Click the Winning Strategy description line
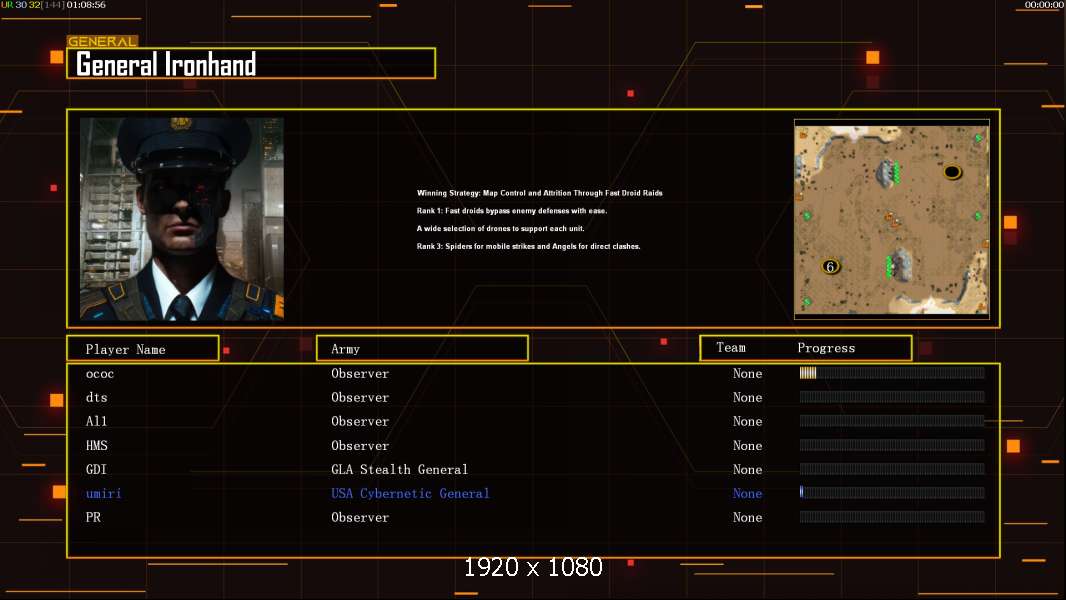The height and width of the screenshot is (600, 1066). coord(539,193)
